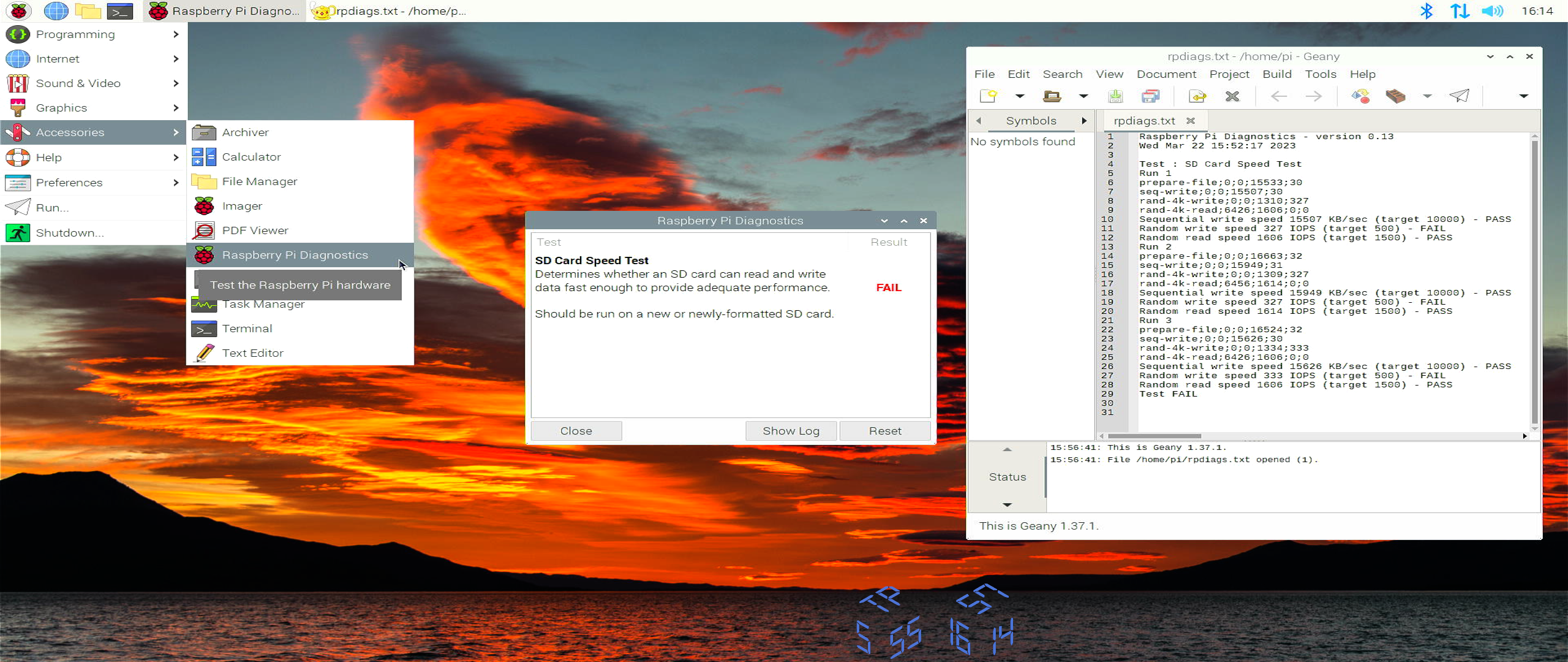Image resolution: width=1568 pixels, height=662 pixels.
Task: Expand the New file template dropdown arrow
Action: pos(1019,96)
